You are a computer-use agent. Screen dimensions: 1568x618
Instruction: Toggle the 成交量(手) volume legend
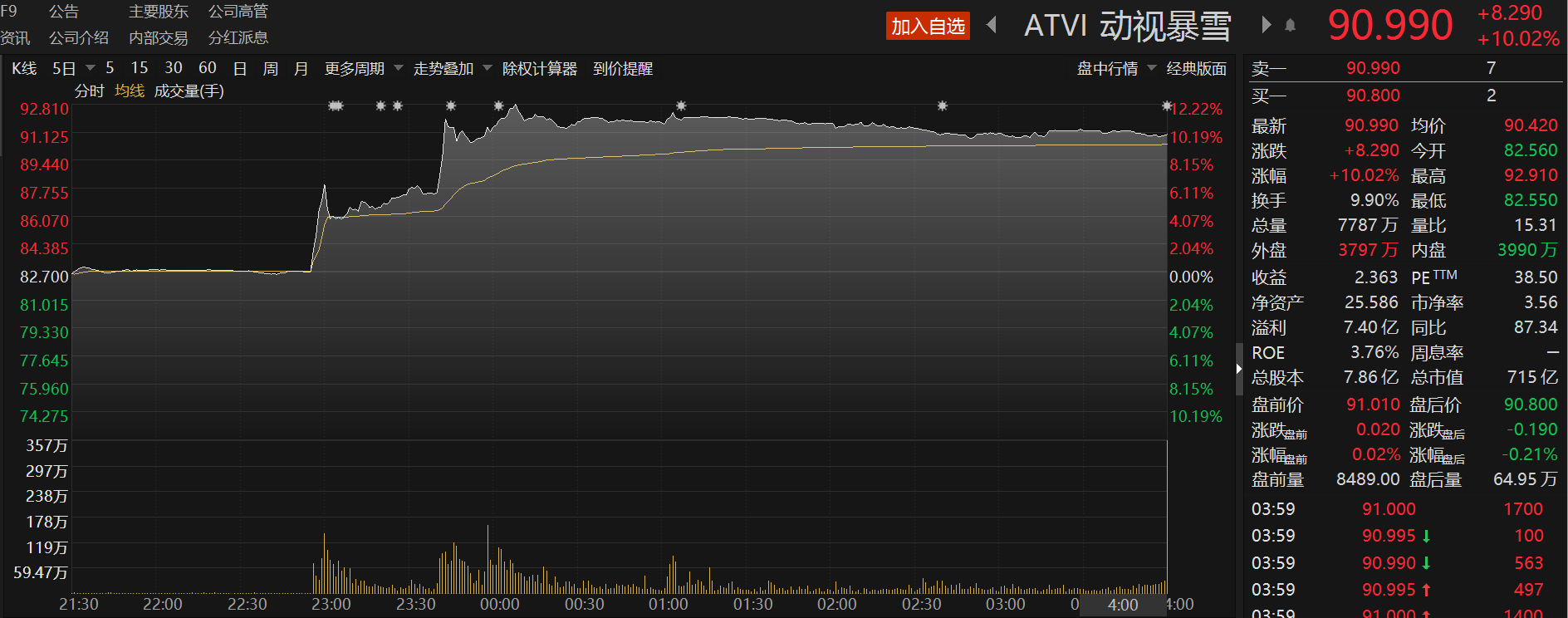click(189, 91)
